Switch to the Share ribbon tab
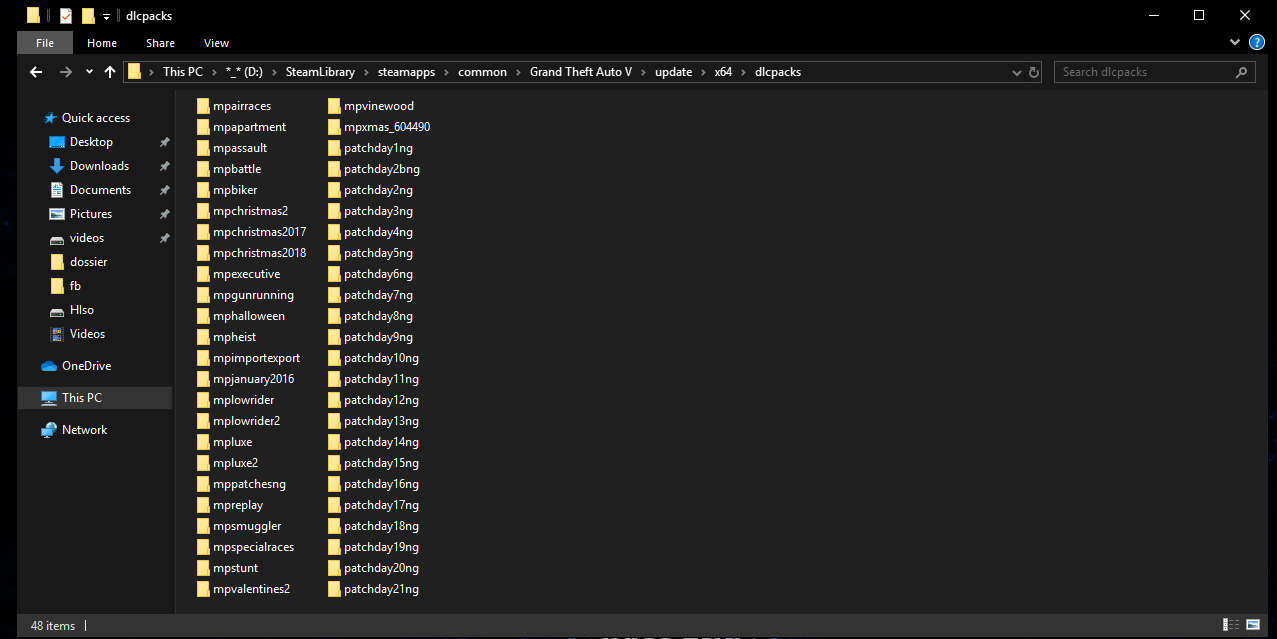The image size is (1277, 639). click(160, 43)
